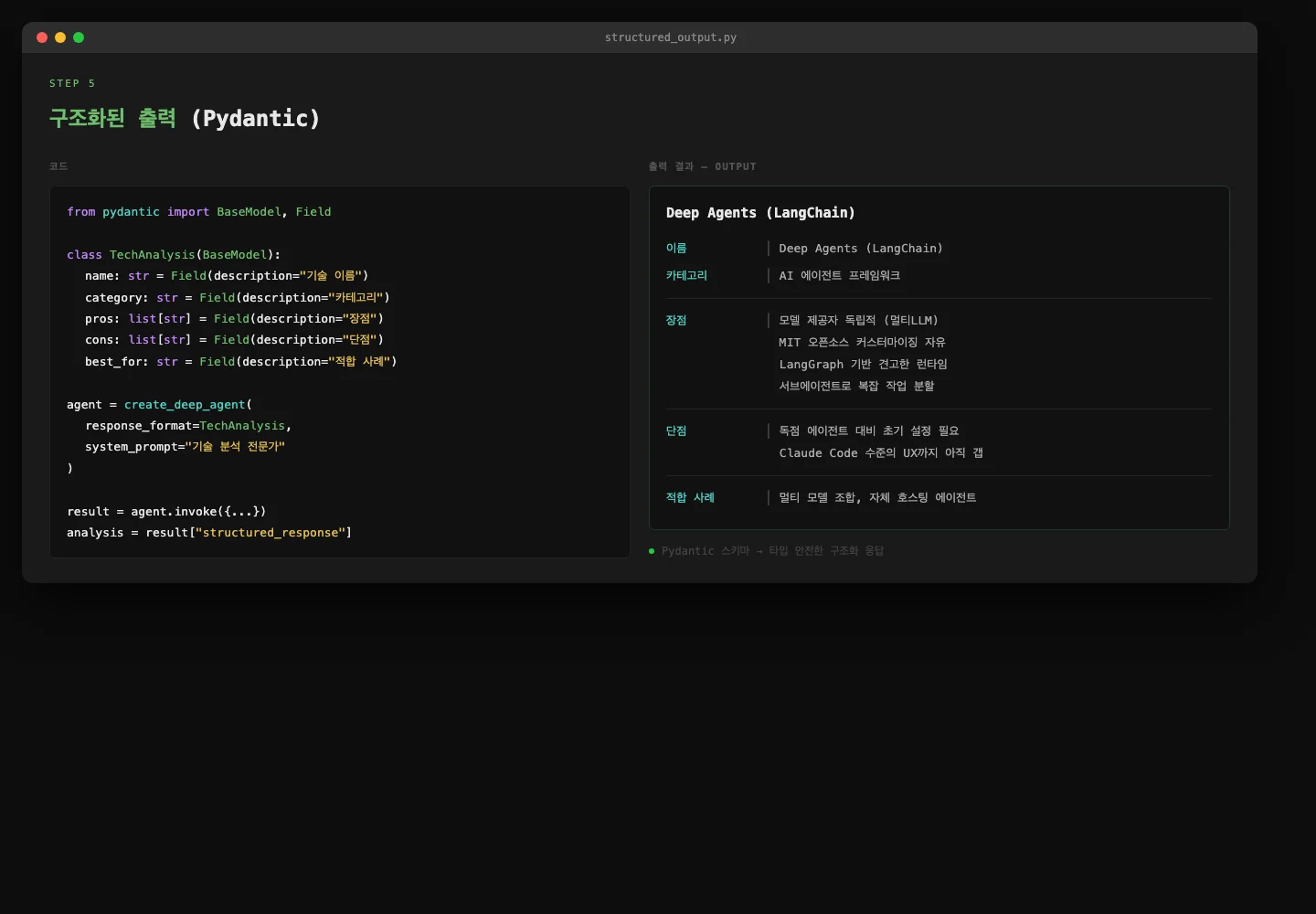Image resolution: width=1316 pixels, height=914 pixels.
Task: Click the class TechAnalysis definition line
Action: (x=174, y=255)
